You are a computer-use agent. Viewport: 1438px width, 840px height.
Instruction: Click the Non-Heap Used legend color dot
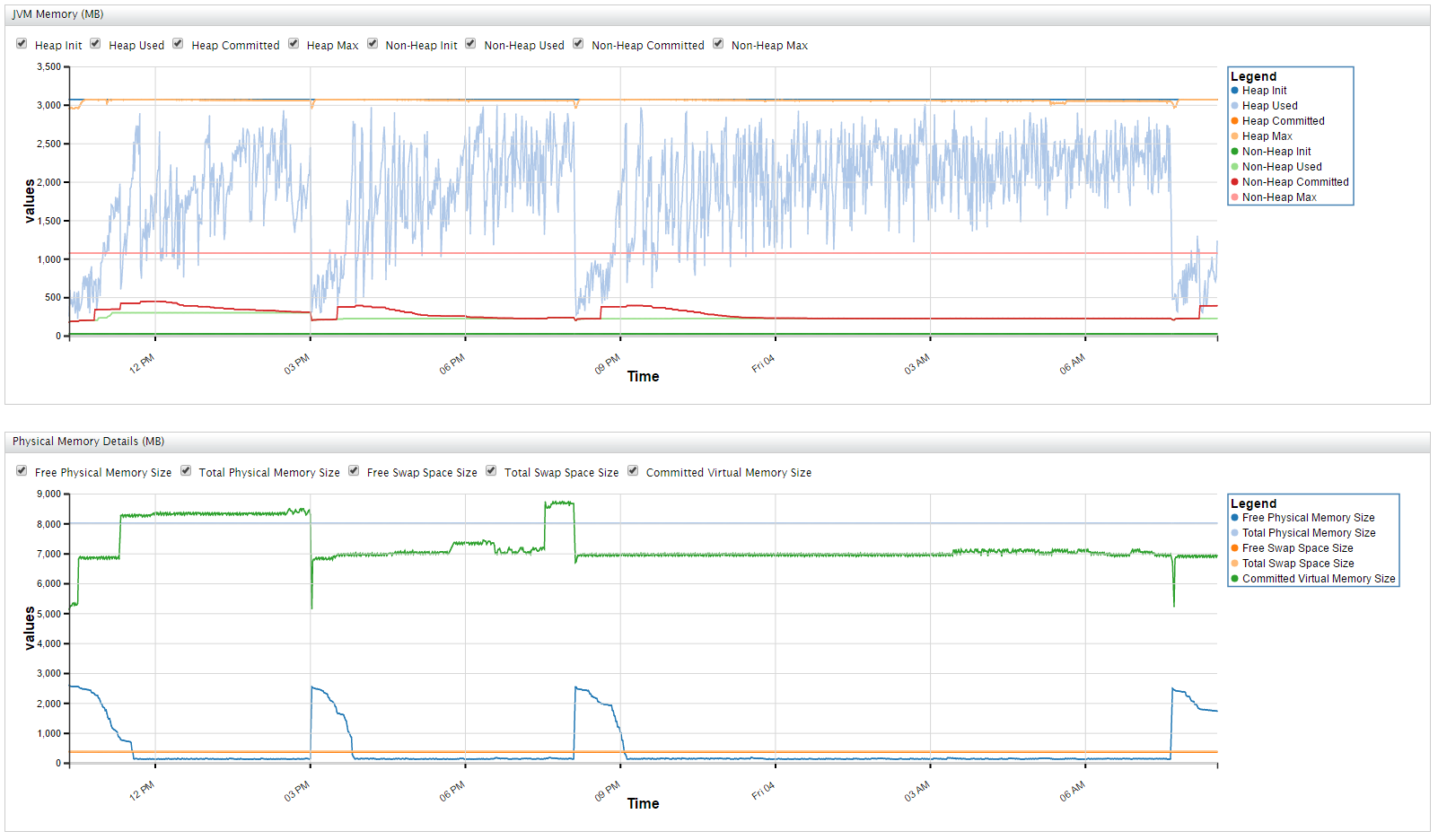coord(1235,167)
